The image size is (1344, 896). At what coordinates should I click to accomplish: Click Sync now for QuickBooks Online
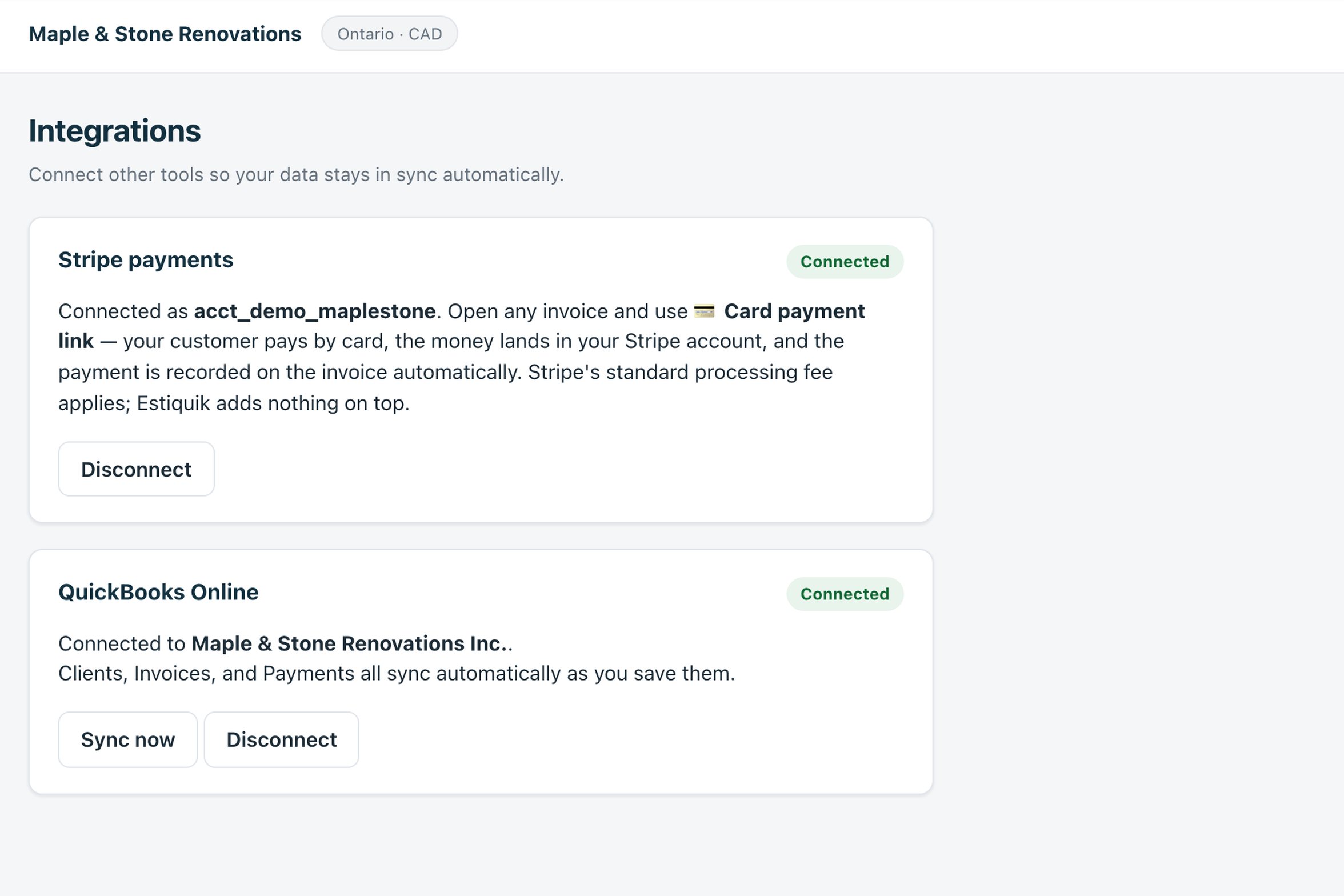[x=128, y=739]
